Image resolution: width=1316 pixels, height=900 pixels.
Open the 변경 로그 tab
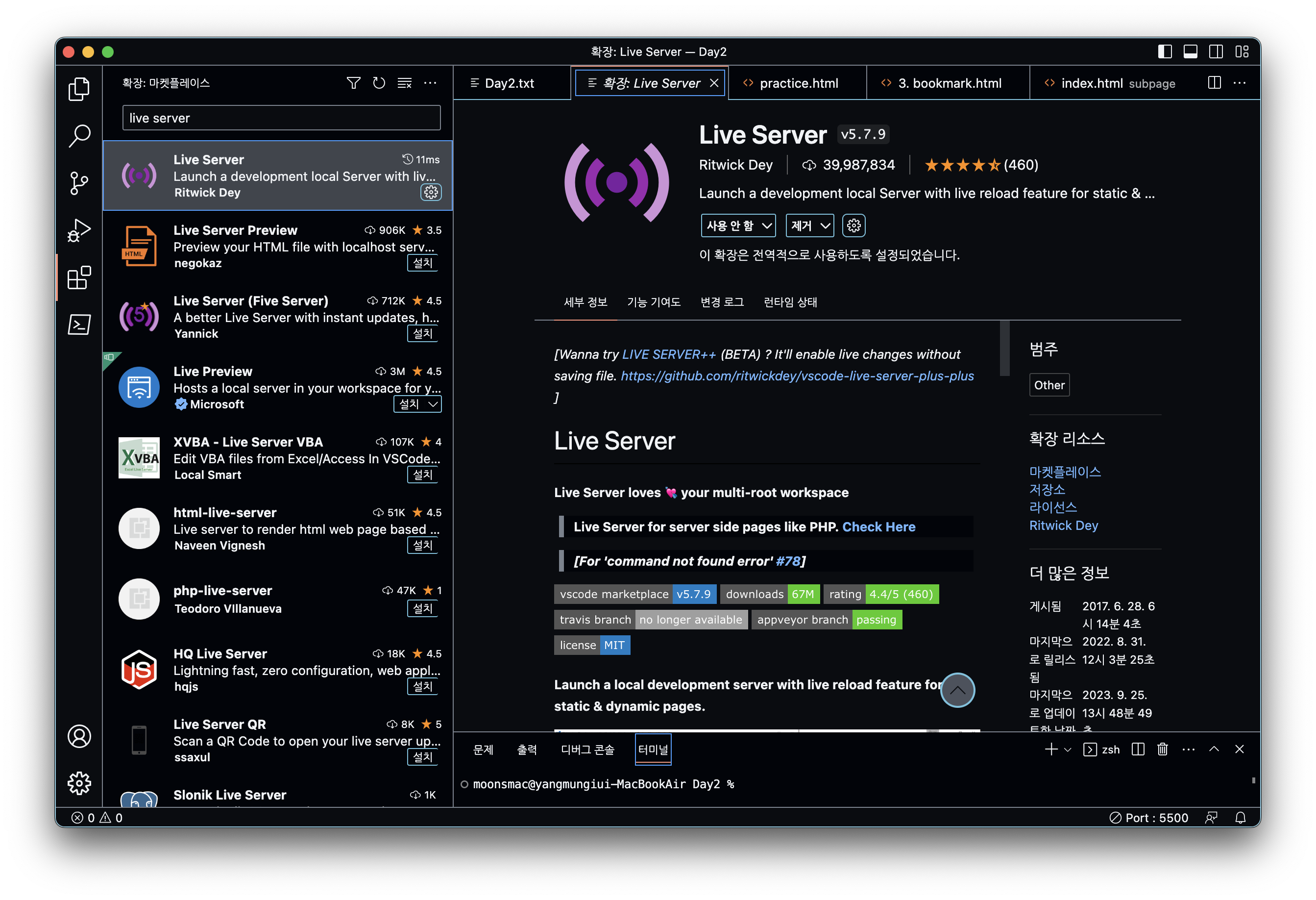[722, 302]
